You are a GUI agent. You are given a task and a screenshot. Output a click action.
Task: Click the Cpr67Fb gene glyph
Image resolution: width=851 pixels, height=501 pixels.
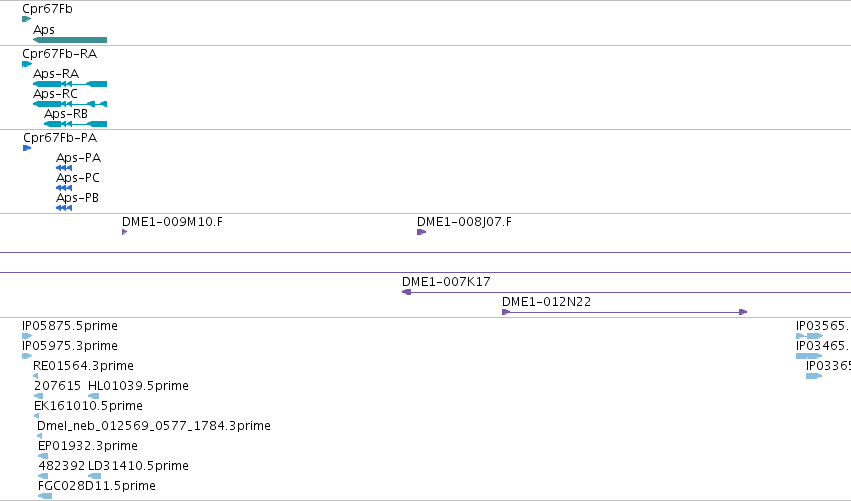coord(27,19)
